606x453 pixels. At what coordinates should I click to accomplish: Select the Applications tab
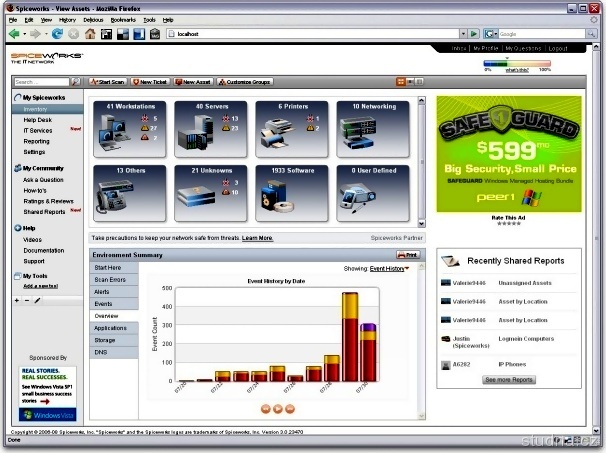click(x=114, y=328)
